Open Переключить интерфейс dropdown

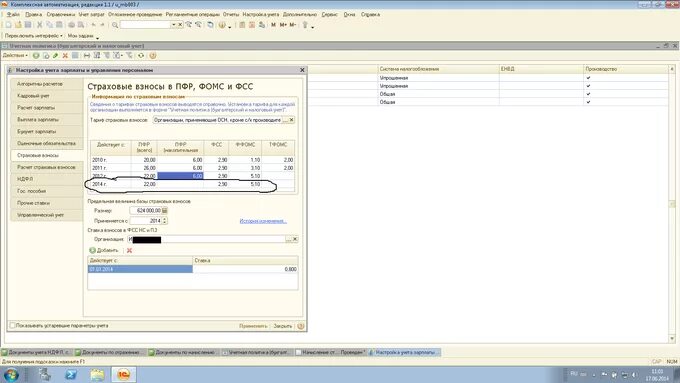(33, 36)
